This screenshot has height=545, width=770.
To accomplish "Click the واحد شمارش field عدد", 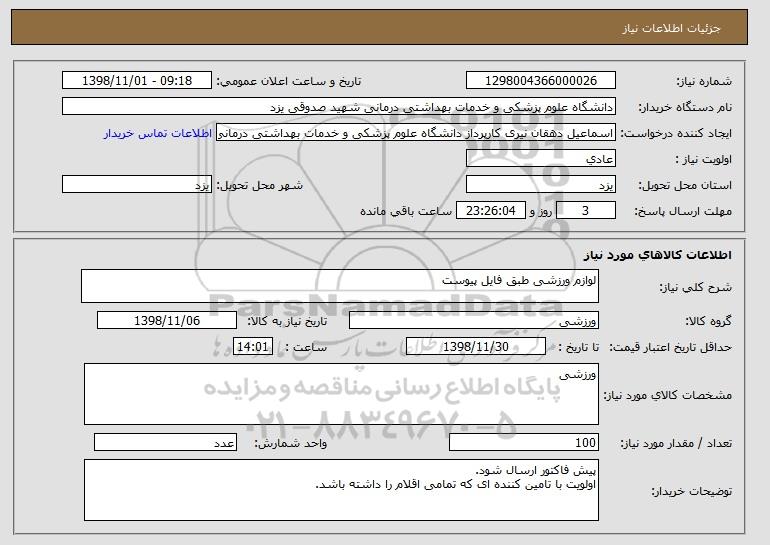I will pyautogui.click(x=165, y=442).
